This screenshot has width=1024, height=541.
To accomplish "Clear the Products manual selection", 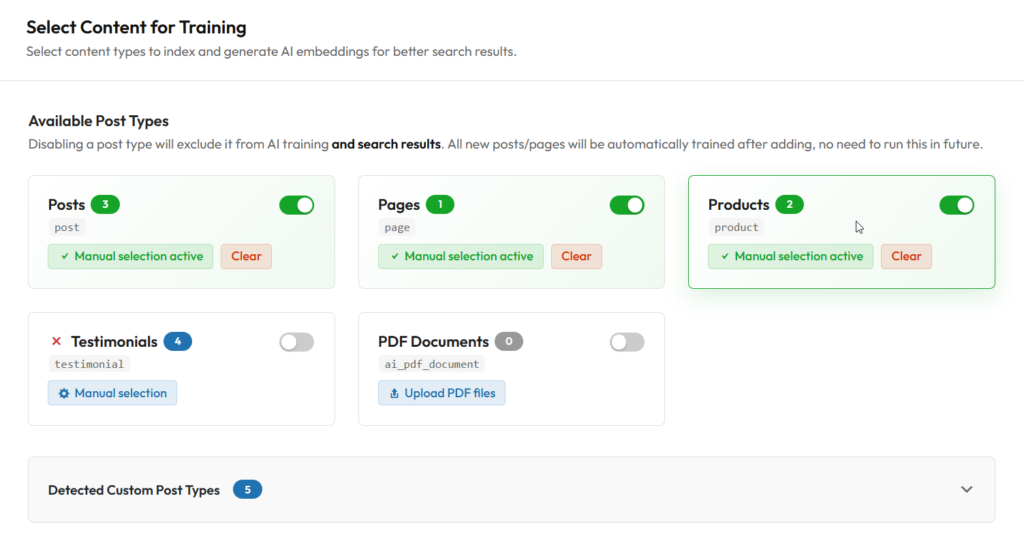I will pos(906,256).
